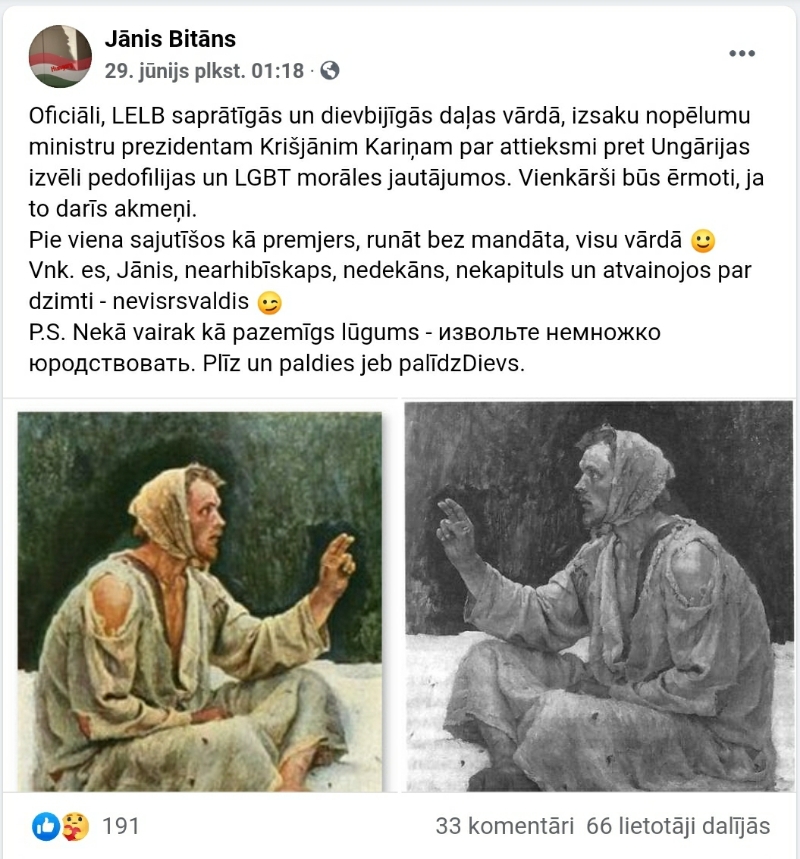Viewport: 800px width, 859px height.
Task: Click the Russian phrase "извольте немножко"
Action: tap(550, 333)
